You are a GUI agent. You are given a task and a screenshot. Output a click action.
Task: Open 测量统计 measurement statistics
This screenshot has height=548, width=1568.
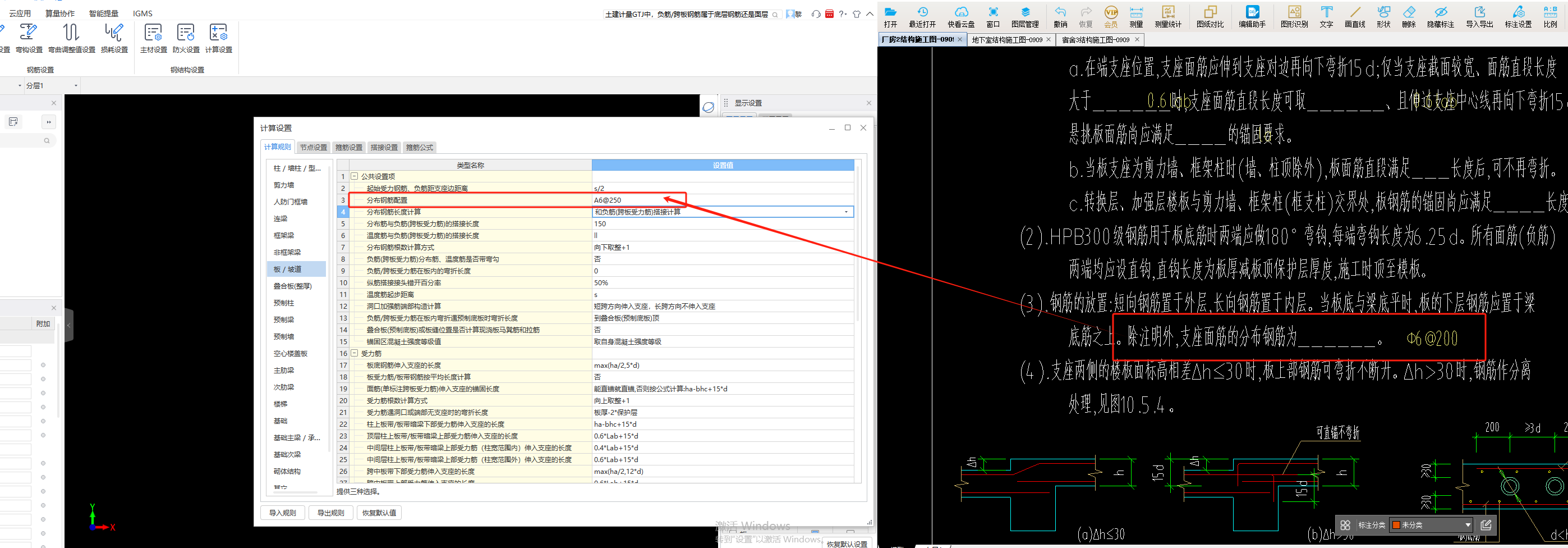pyautogui.click(x=1168, y=16)
